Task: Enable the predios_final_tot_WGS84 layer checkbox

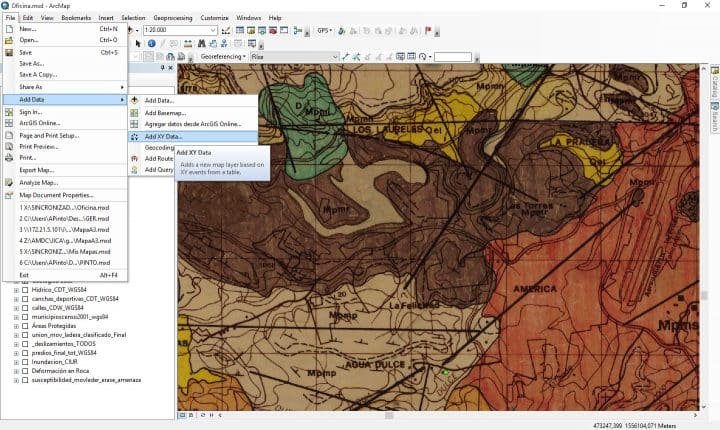Action: point(25,353)
